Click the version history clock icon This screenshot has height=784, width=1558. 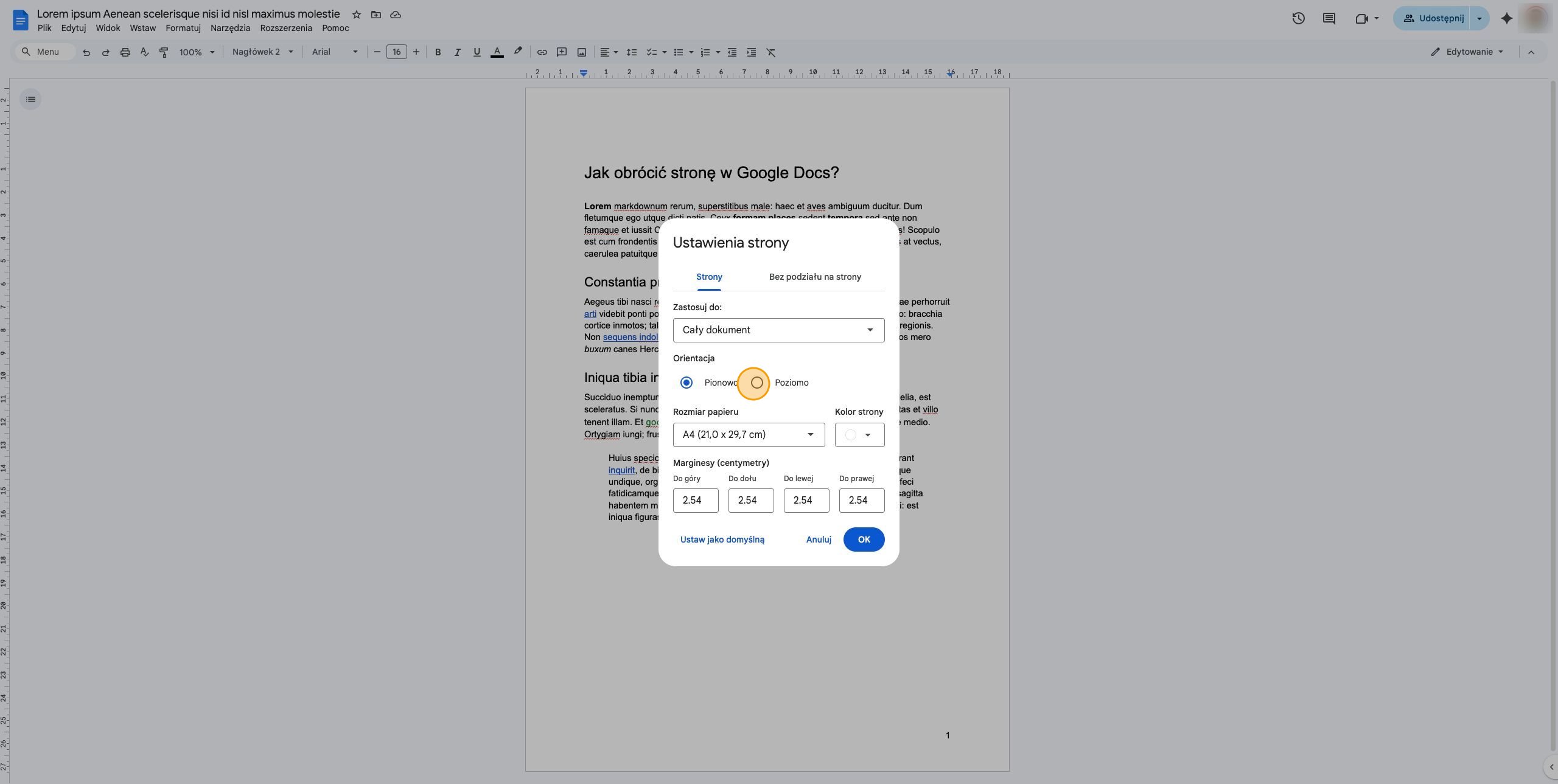[x=1298, y=18]
